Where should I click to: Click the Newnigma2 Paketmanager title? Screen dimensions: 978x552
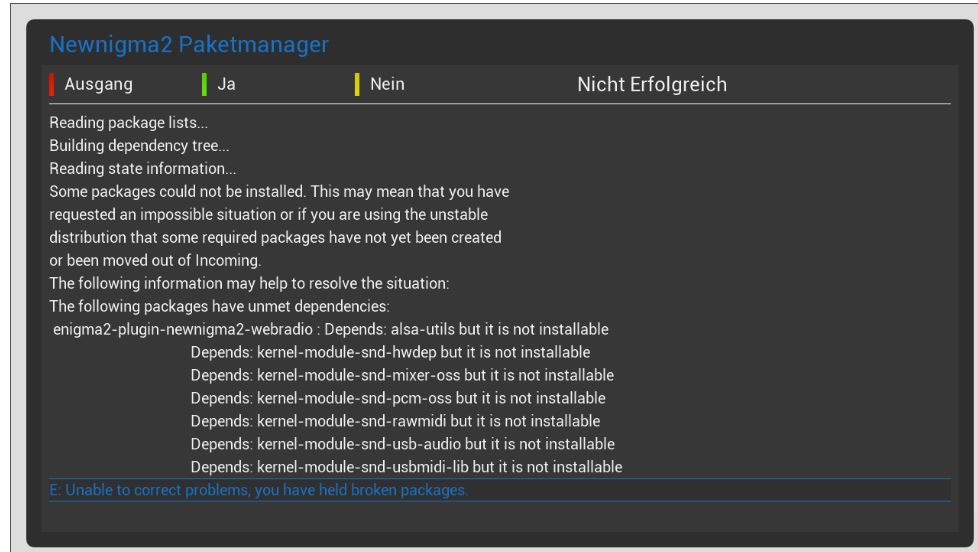pyautogui.click(x=189, y=45)
